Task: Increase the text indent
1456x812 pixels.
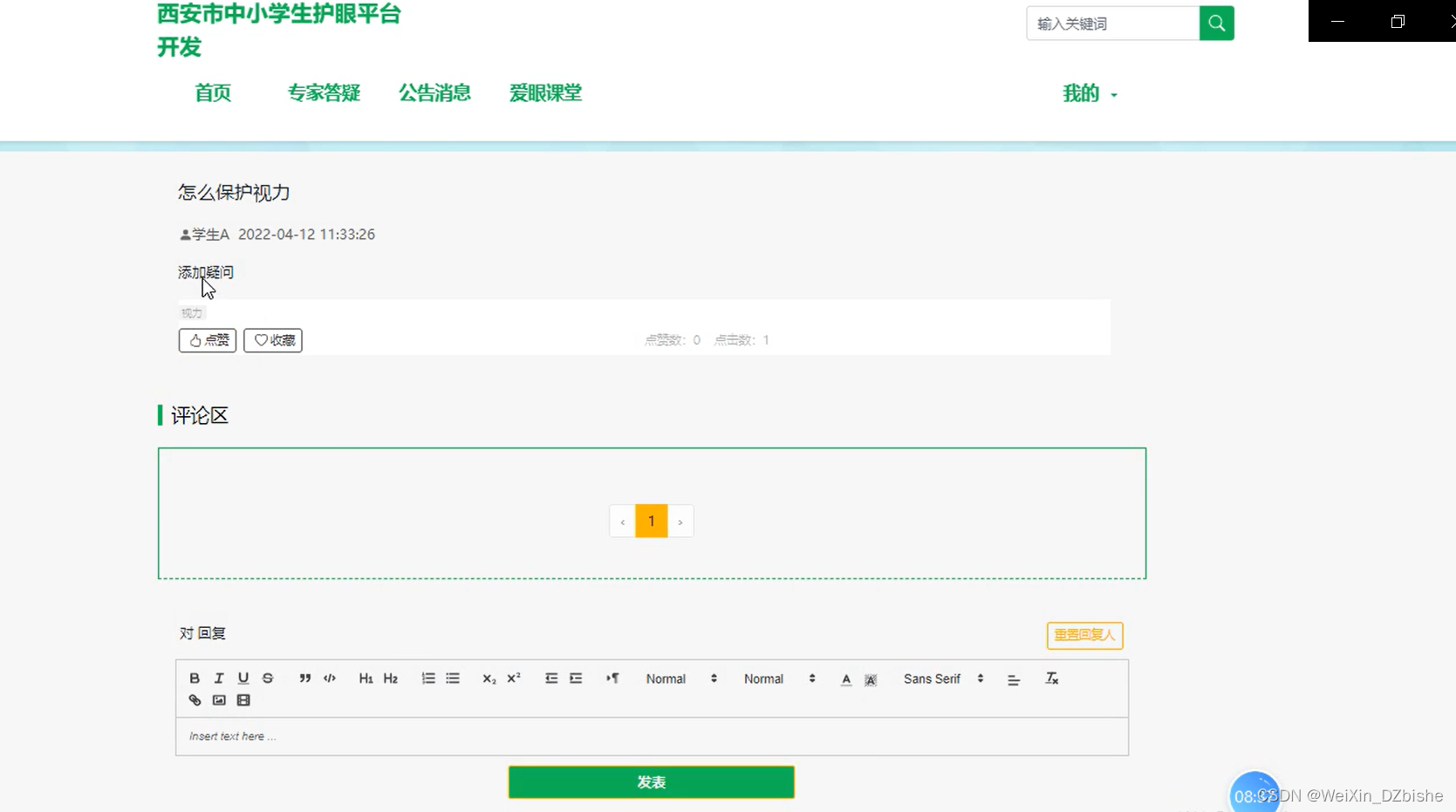Action: [x=576, y=679]
